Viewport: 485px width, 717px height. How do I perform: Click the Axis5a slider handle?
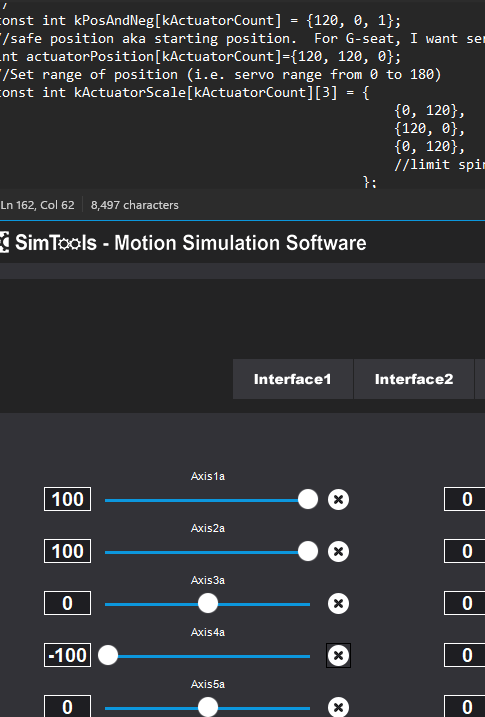coord(208,707)
